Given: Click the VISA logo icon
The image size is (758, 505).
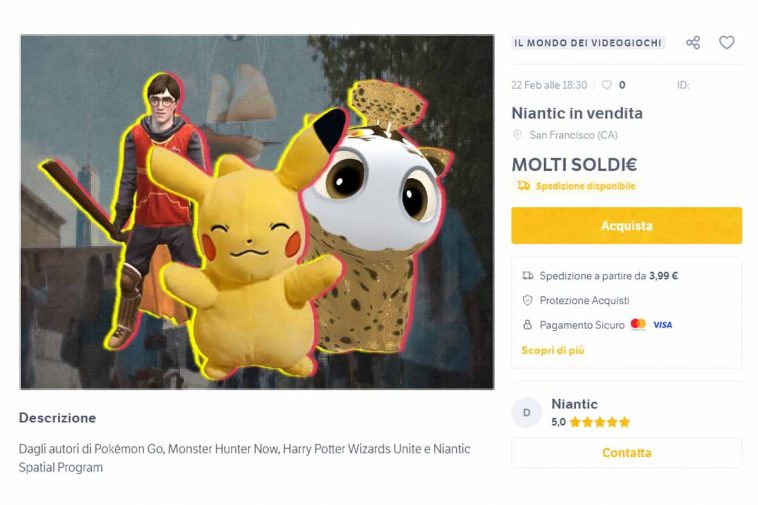Looking at the screenshot, I should click(662, 325).
